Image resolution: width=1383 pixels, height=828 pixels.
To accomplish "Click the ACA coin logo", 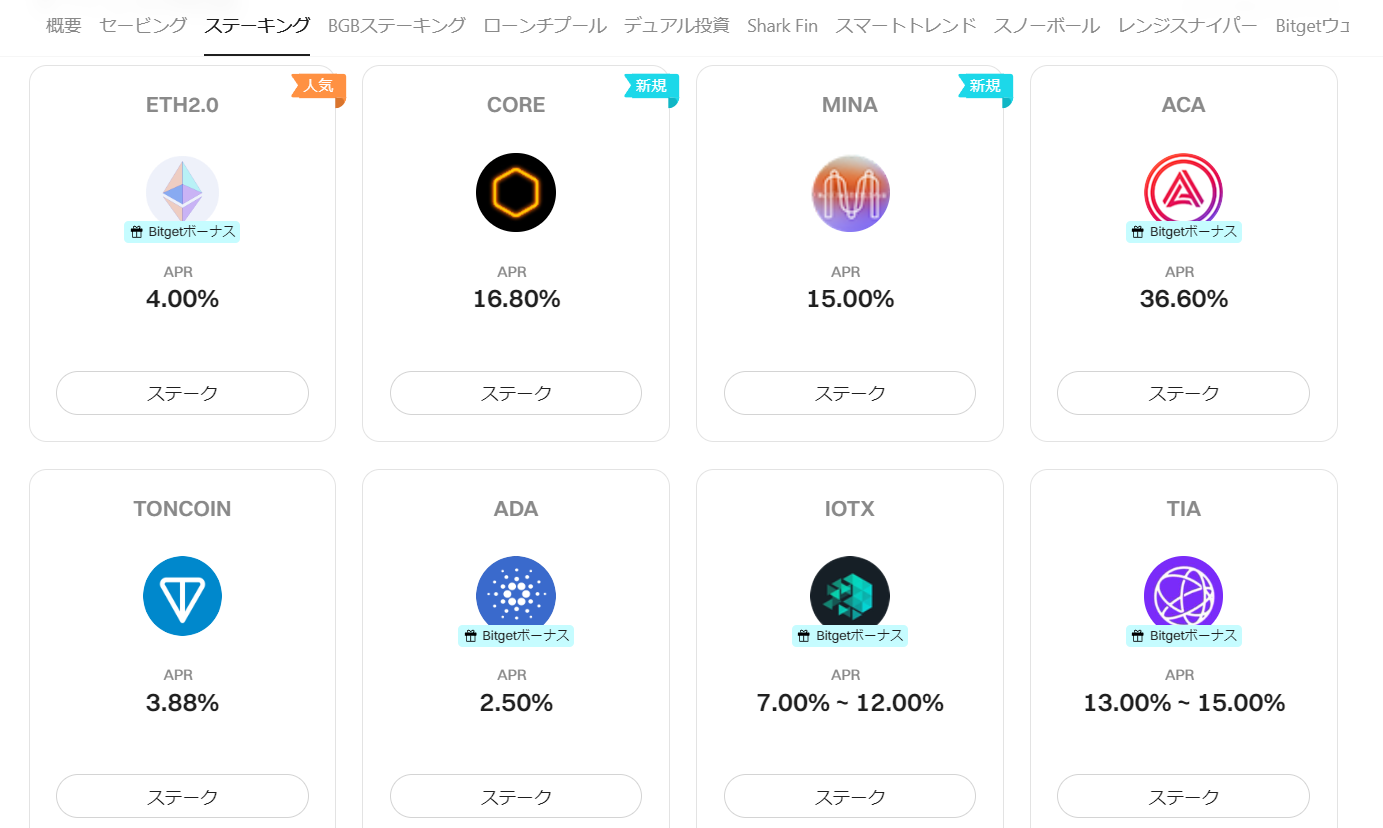I will point(1183,192).
